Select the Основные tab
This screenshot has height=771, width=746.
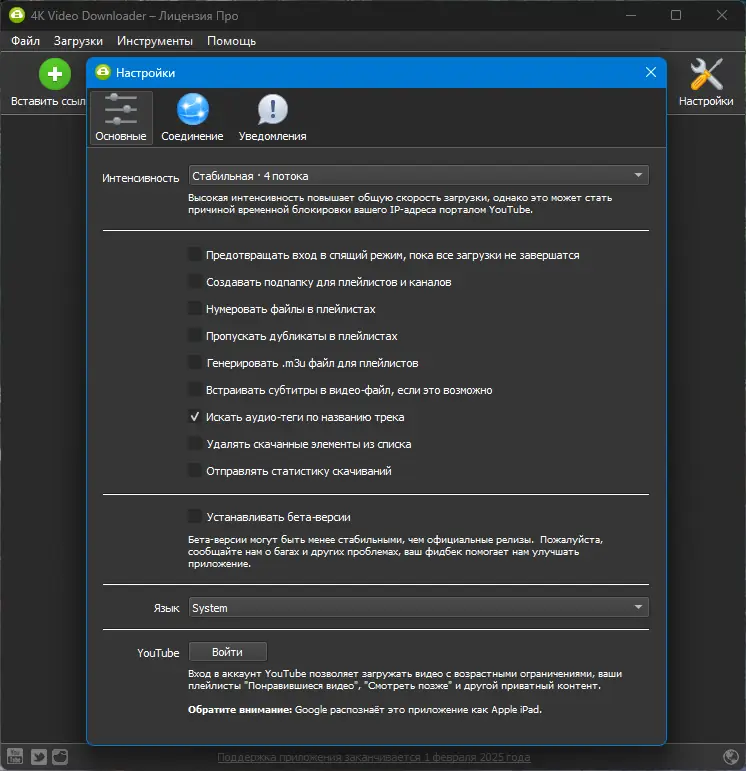pos(121,118)
